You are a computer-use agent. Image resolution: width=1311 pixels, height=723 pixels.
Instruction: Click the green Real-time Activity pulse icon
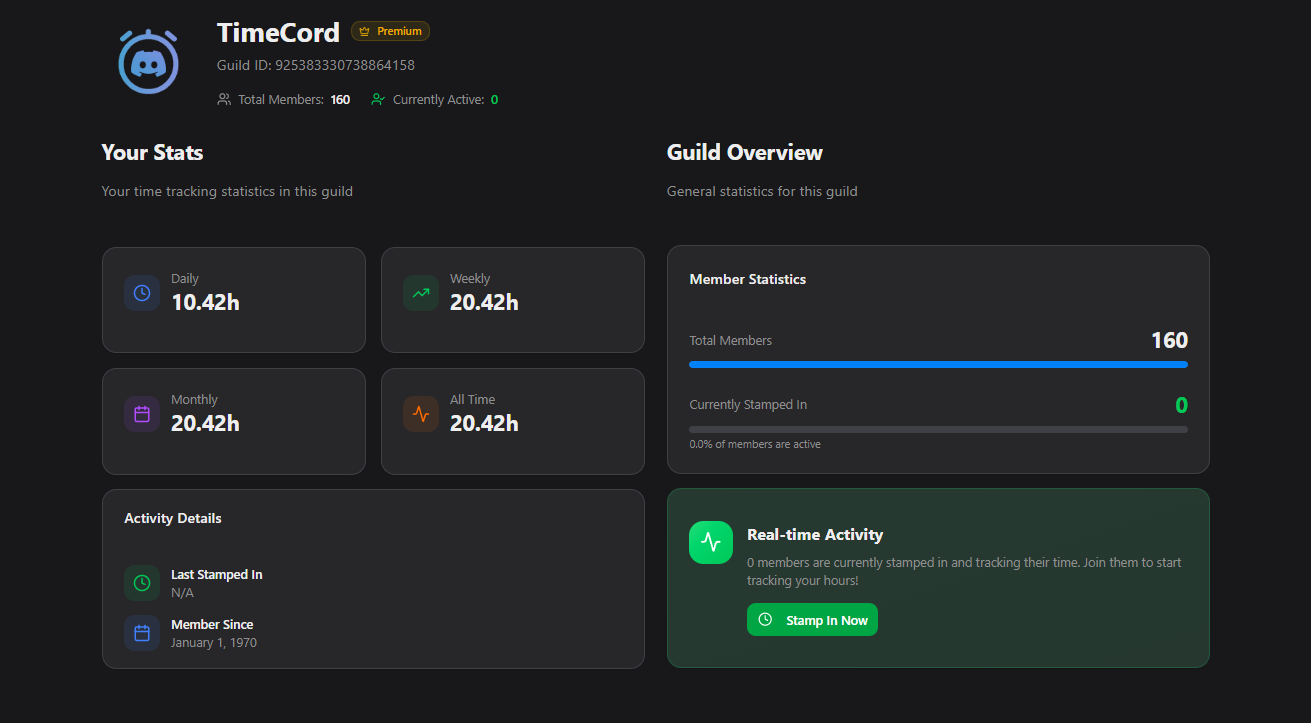(x=711, y=543)
